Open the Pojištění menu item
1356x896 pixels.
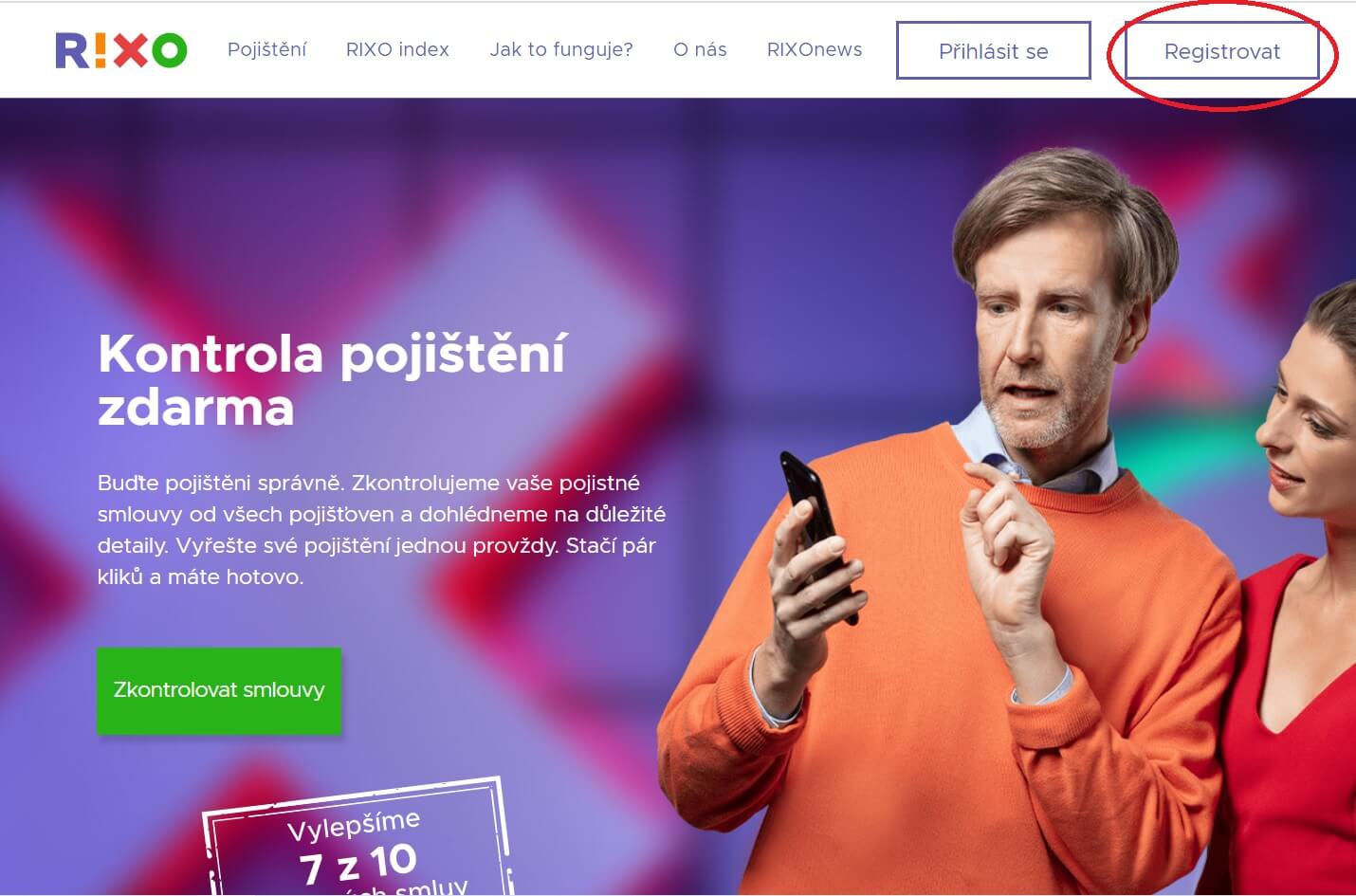point(266,49)
